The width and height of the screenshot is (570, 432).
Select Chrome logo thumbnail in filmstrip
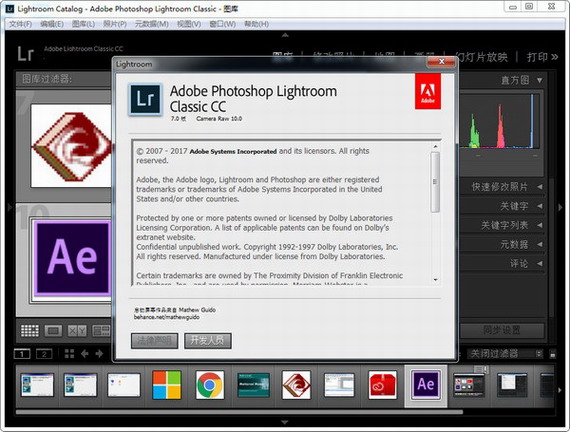(210, 385)
